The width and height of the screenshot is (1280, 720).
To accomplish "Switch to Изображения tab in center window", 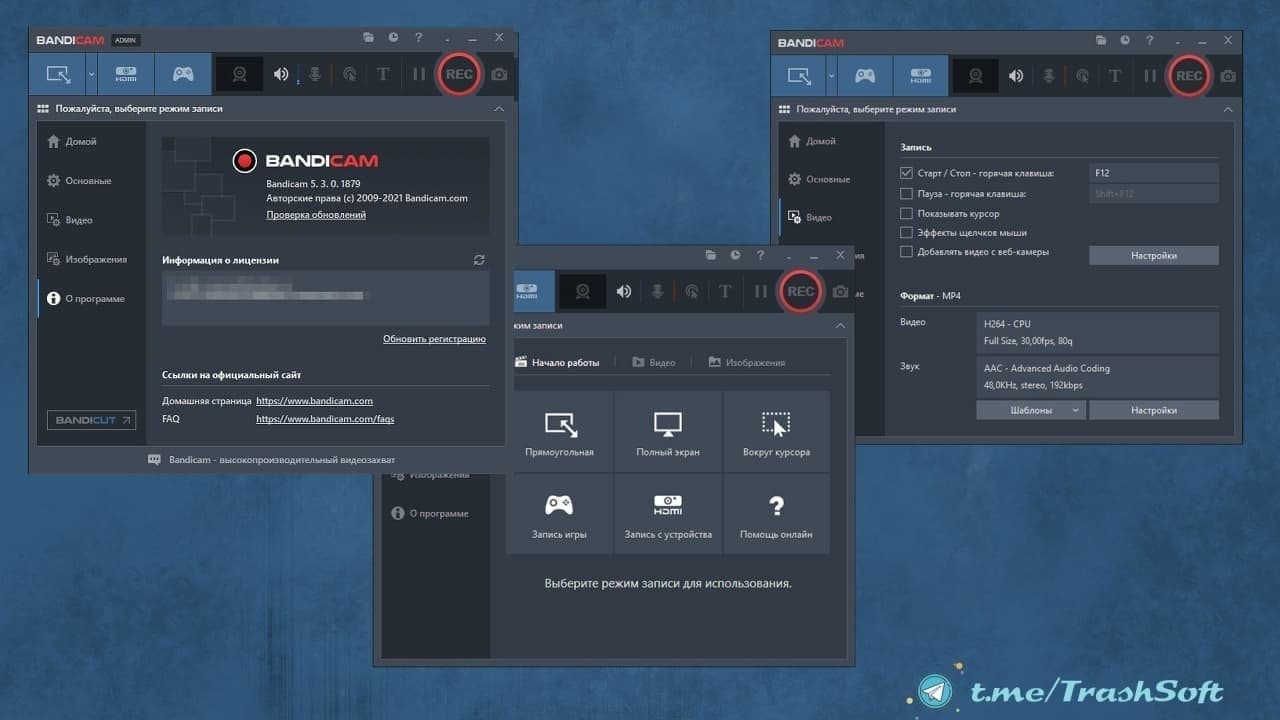I will [747, 362].
